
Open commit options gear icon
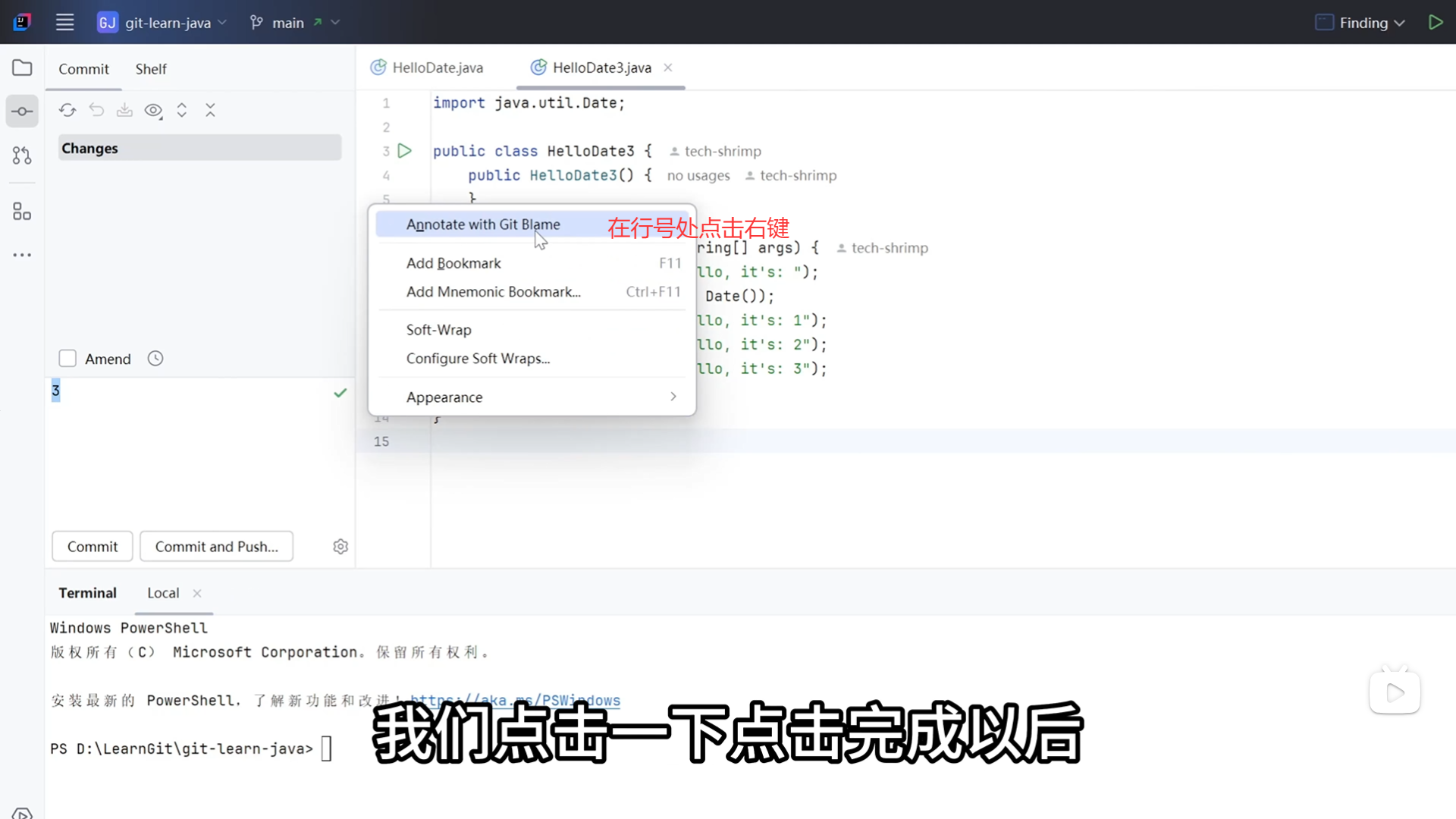coord(340,547)
